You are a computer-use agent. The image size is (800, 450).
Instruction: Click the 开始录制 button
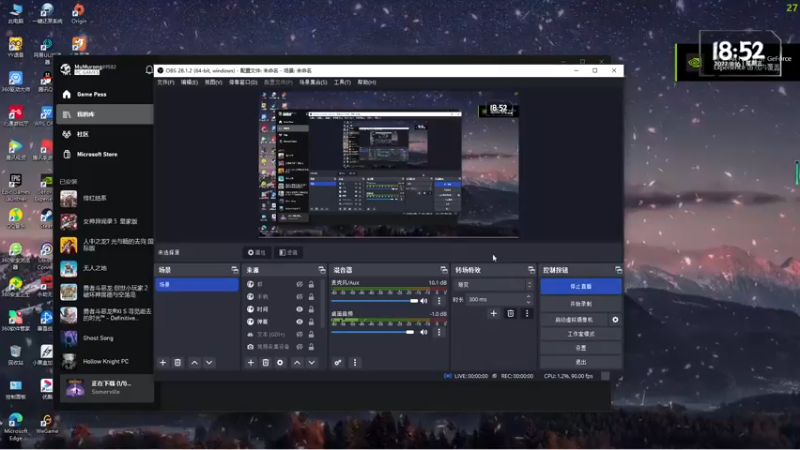coord(581,304)
